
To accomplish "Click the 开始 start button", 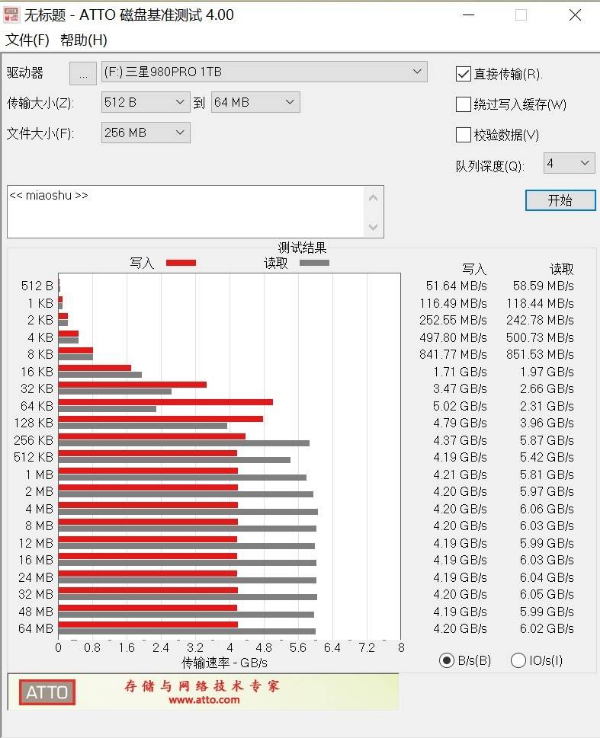I will 560,201.
